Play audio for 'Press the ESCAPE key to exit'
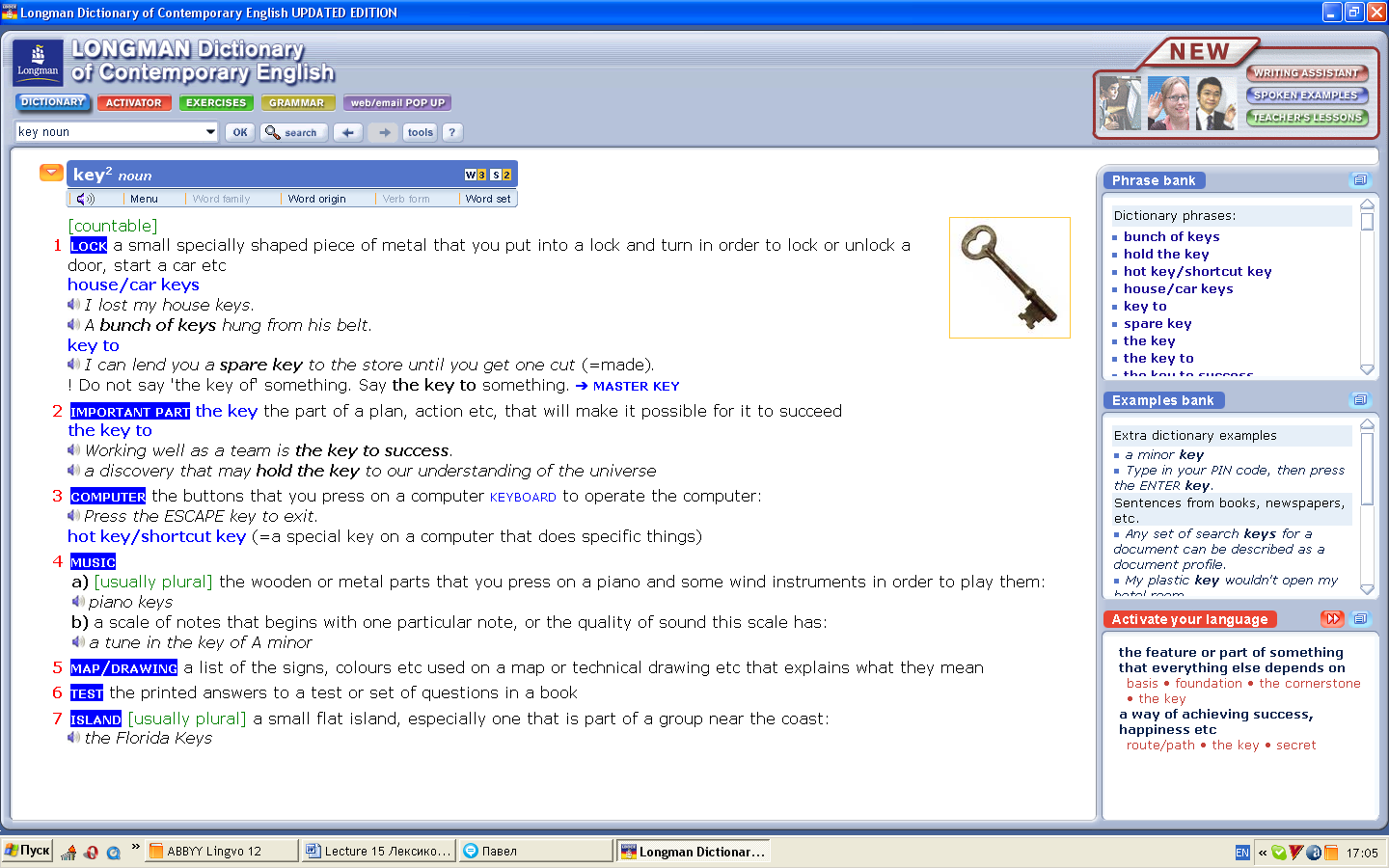This screenshot has width=1389, height=868. pos(73,516)
